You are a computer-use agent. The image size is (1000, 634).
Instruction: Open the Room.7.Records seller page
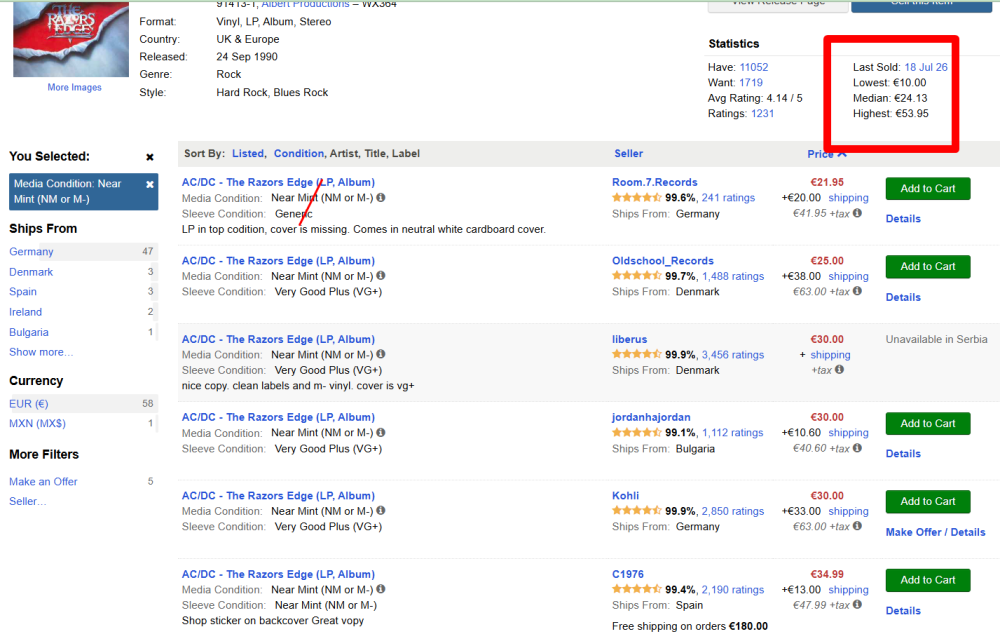pyautogui.click(x=655, y=182)
